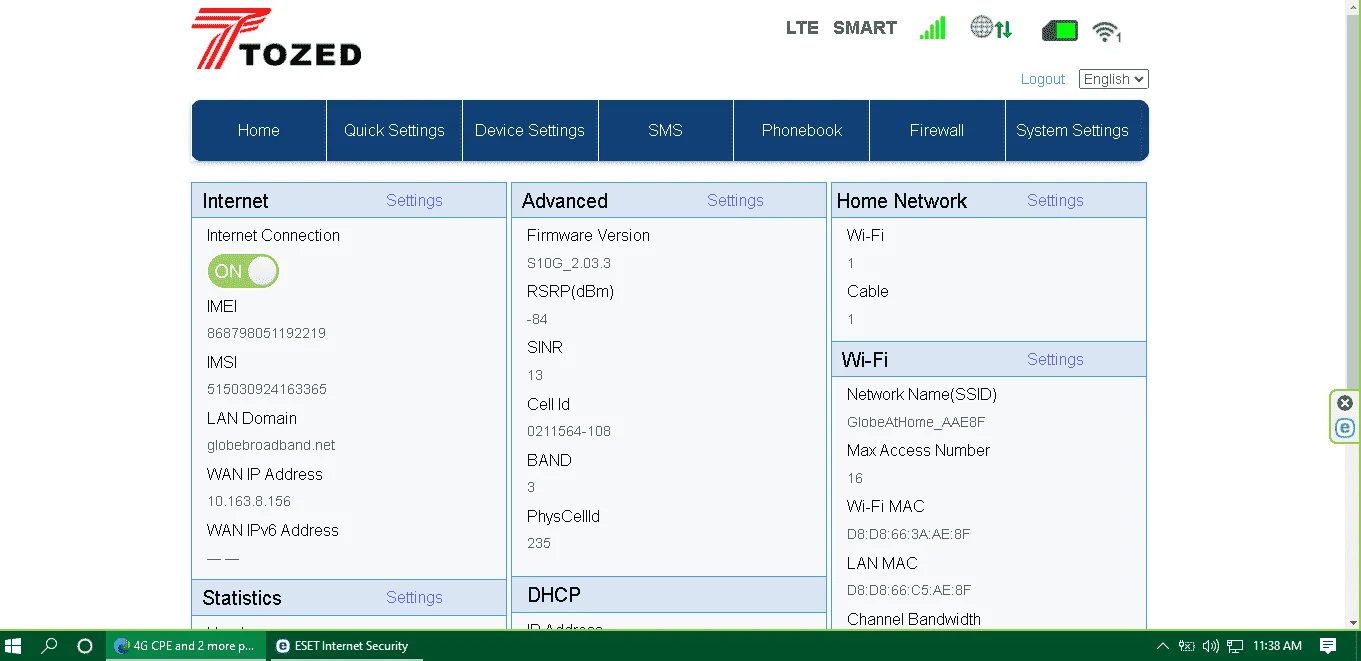Click WAN IP address 10.163.8.156
1361x661 pixels.
click(x=249, y=501)
